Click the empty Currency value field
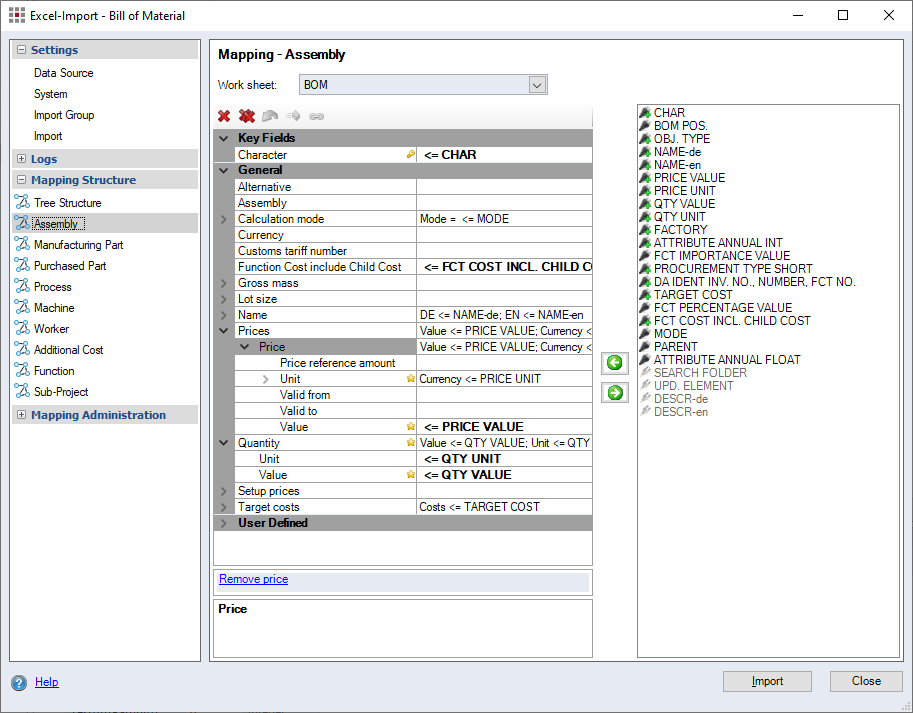Screen dimensions: 913x713 (504, 235)
